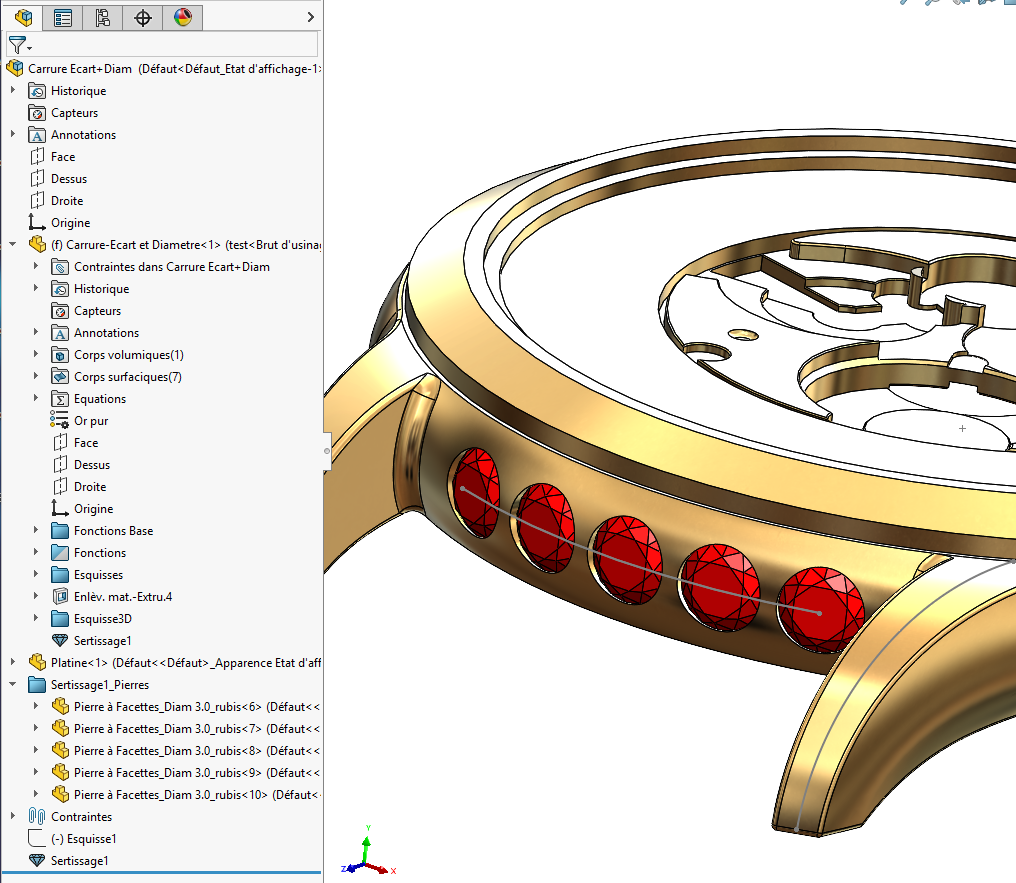
Task: Switch to the PropertyManager tab
Action: tap(63, 17)
